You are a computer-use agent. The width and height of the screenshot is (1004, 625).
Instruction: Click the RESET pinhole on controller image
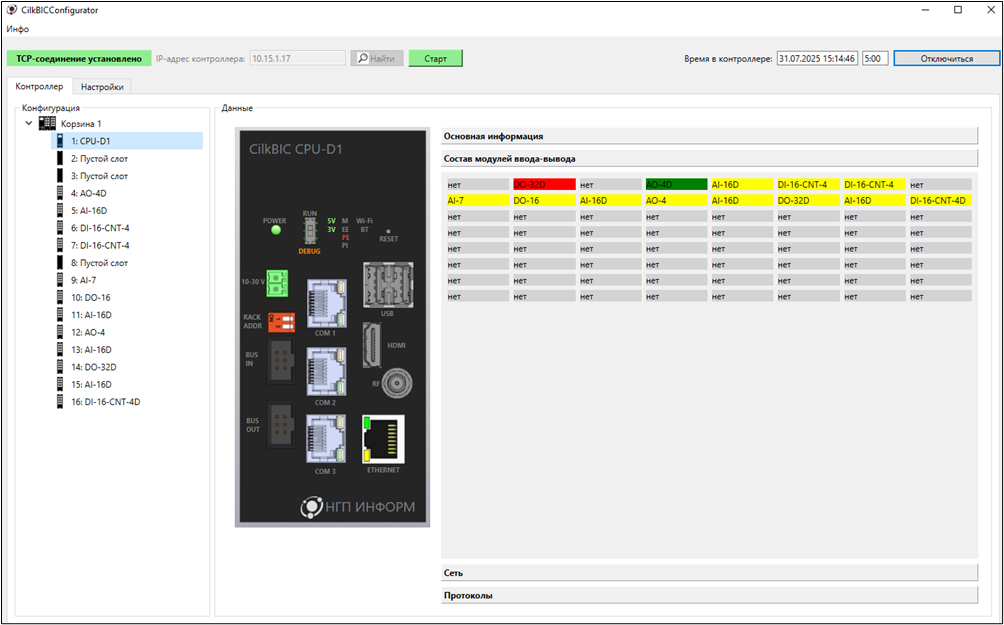pyautogui.click(x=388, y=231)
